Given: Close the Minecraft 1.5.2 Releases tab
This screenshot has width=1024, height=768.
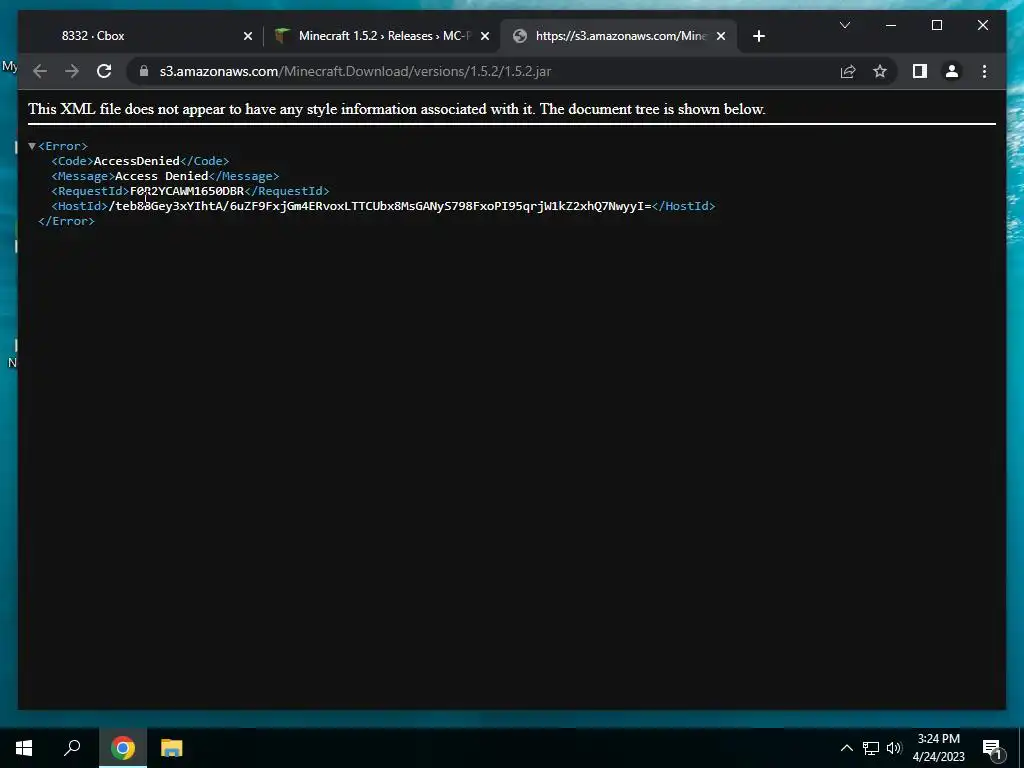Looking at the screenshot, I should (x=485, y=37).
